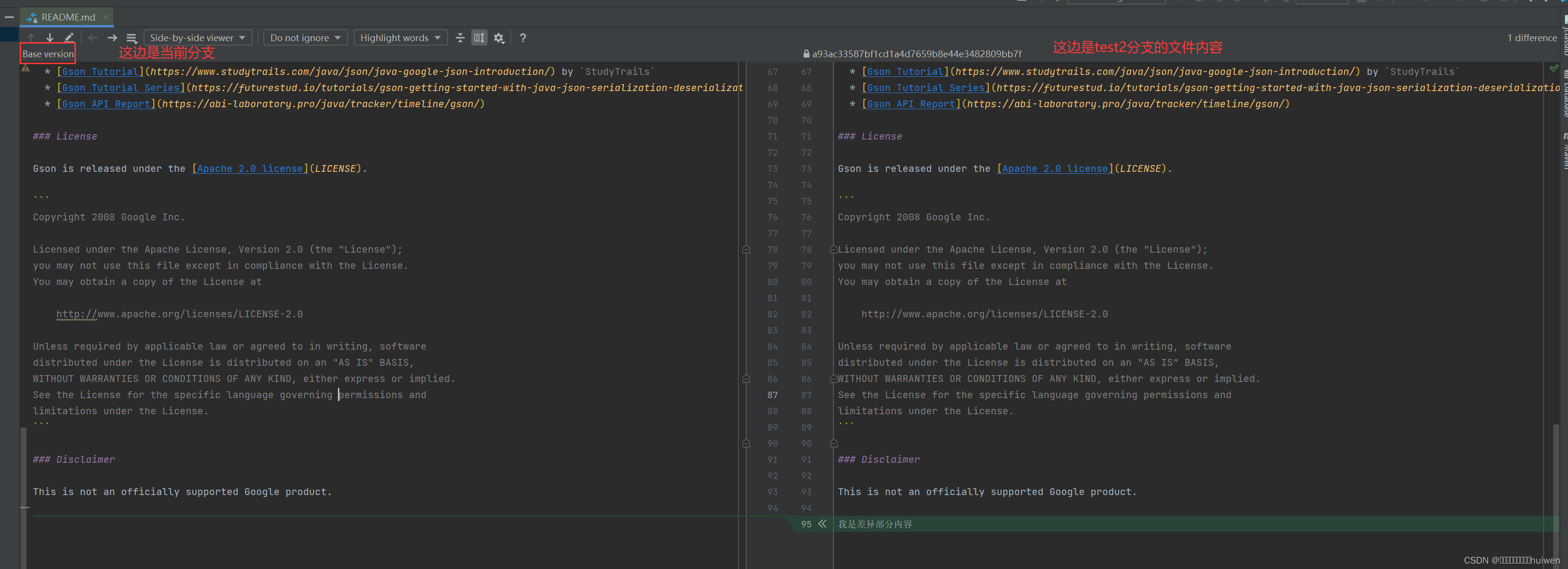This screenshot has width=1568, height=569.
Task: Jump to the next difference arrow
Action: pos(50,38)
